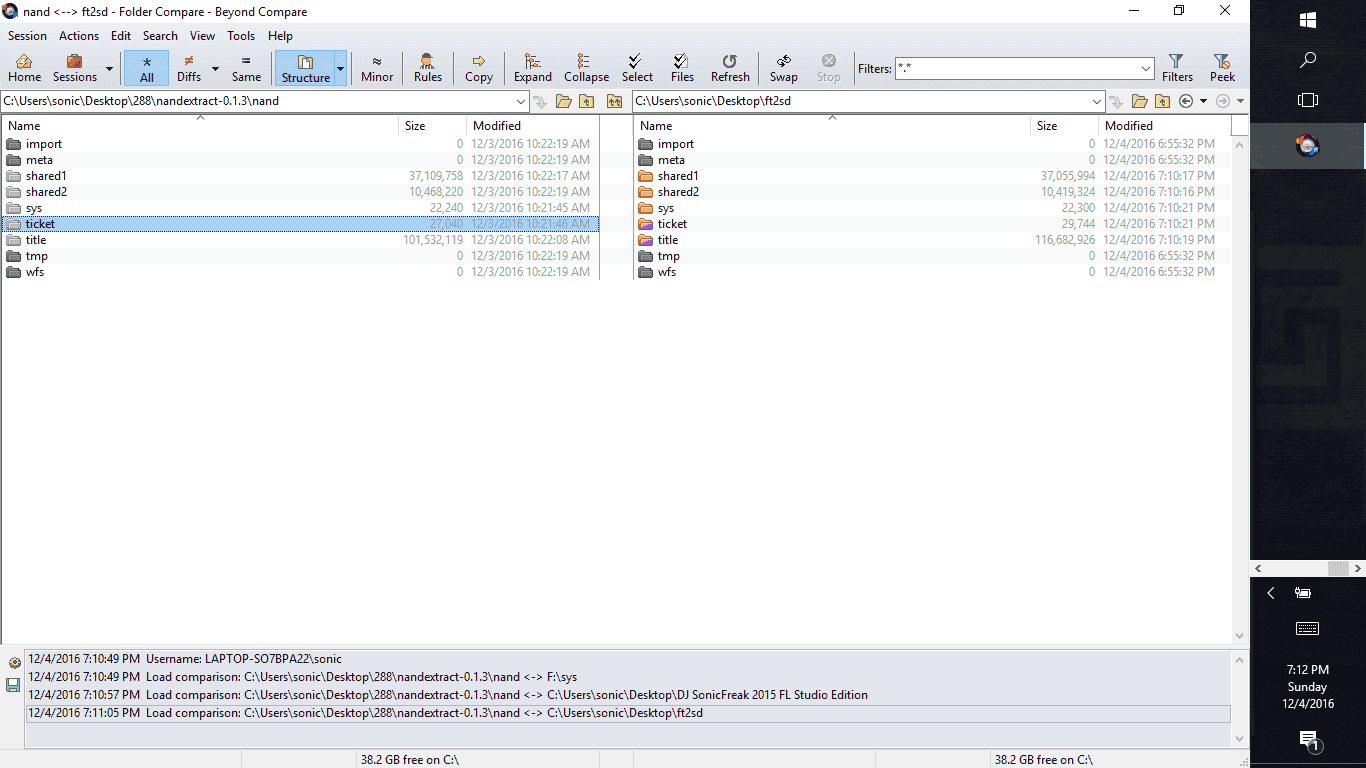Click the log options gear icon
The height and width of the screenshot is (768, 1366).
point(14,663)
